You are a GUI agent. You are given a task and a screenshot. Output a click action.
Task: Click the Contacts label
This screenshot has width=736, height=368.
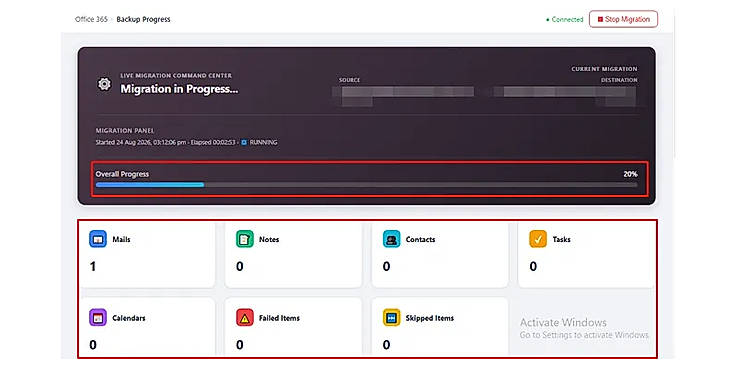(421, 239)
